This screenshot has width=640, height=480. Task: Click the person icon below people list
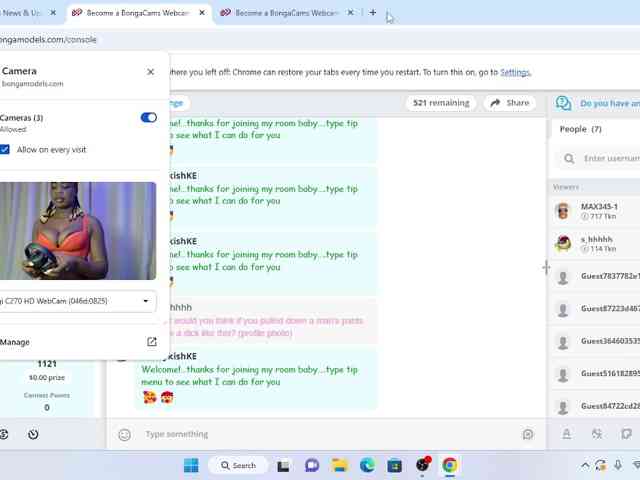coord(567,434)
